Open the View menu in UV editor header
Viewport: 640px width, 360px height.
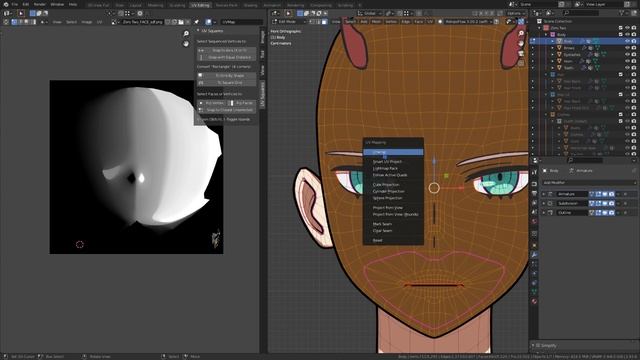tap(57, 22)
